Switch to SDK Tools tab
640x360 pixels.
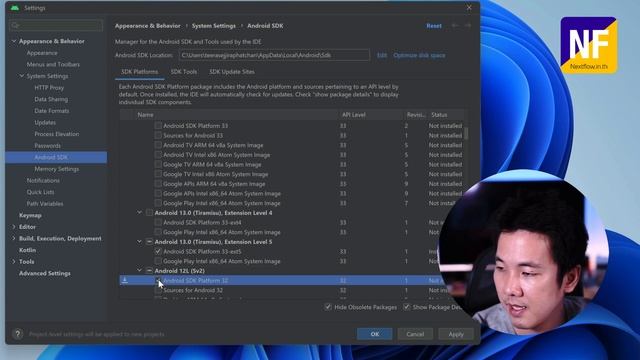pyautogui.click(x=184, y=72)
